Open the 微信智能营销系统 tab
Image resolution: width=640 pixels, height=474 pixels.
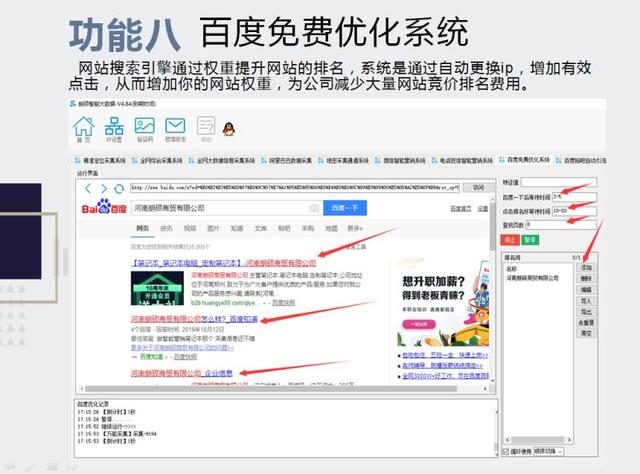(400, 160)
